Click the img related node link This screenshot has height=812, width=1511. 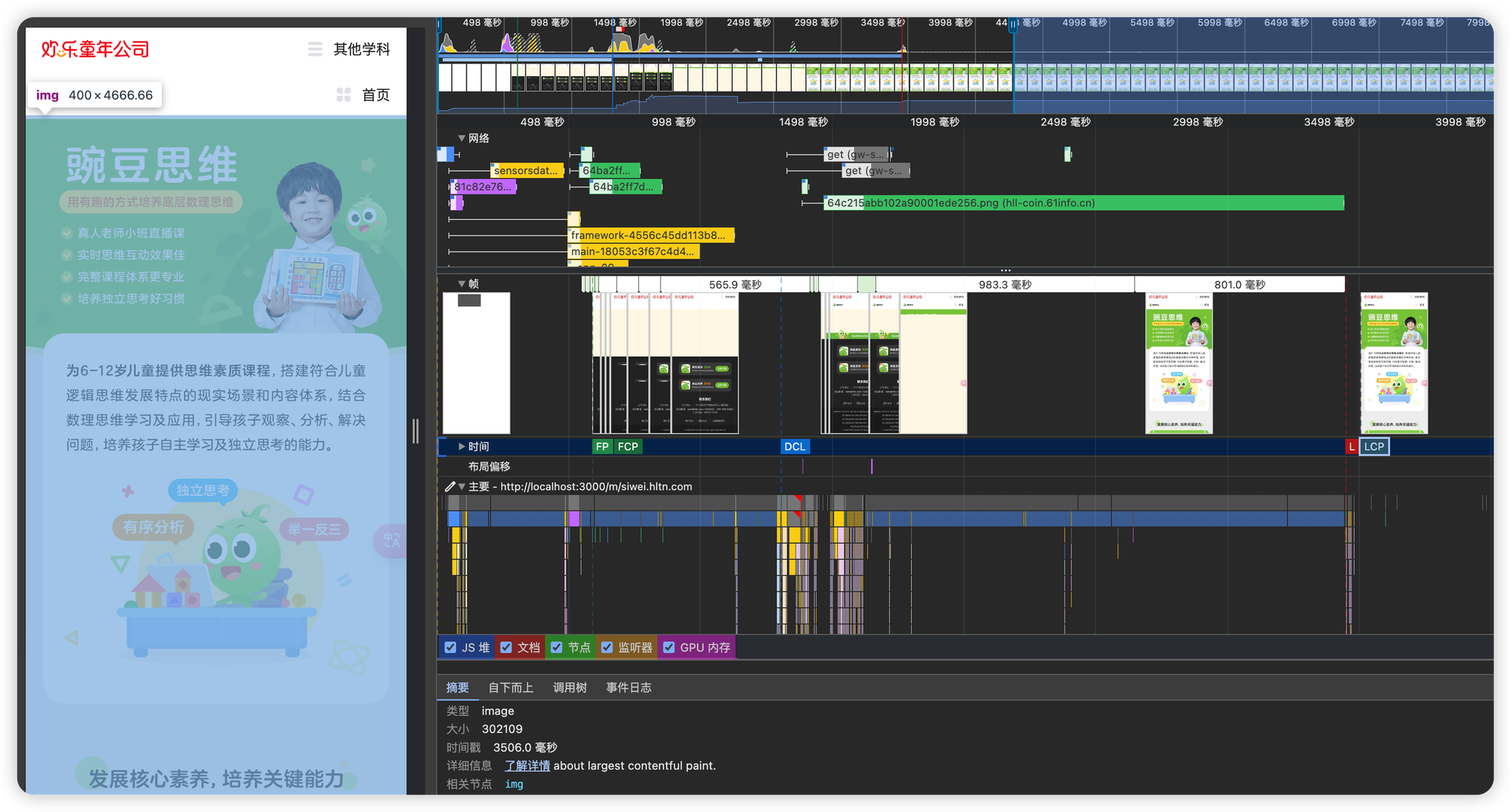coord(514,784)
